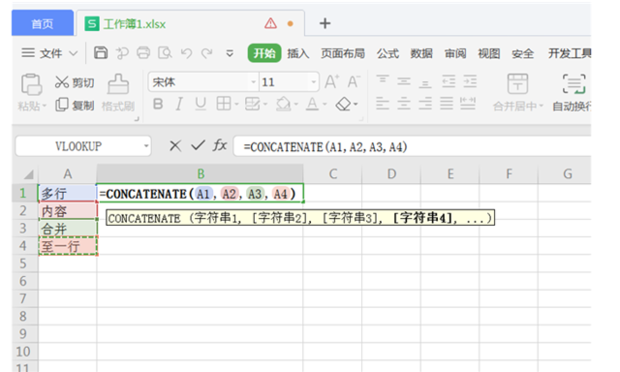
Task: Justify text alignment
Action: (x=446, y=104)
